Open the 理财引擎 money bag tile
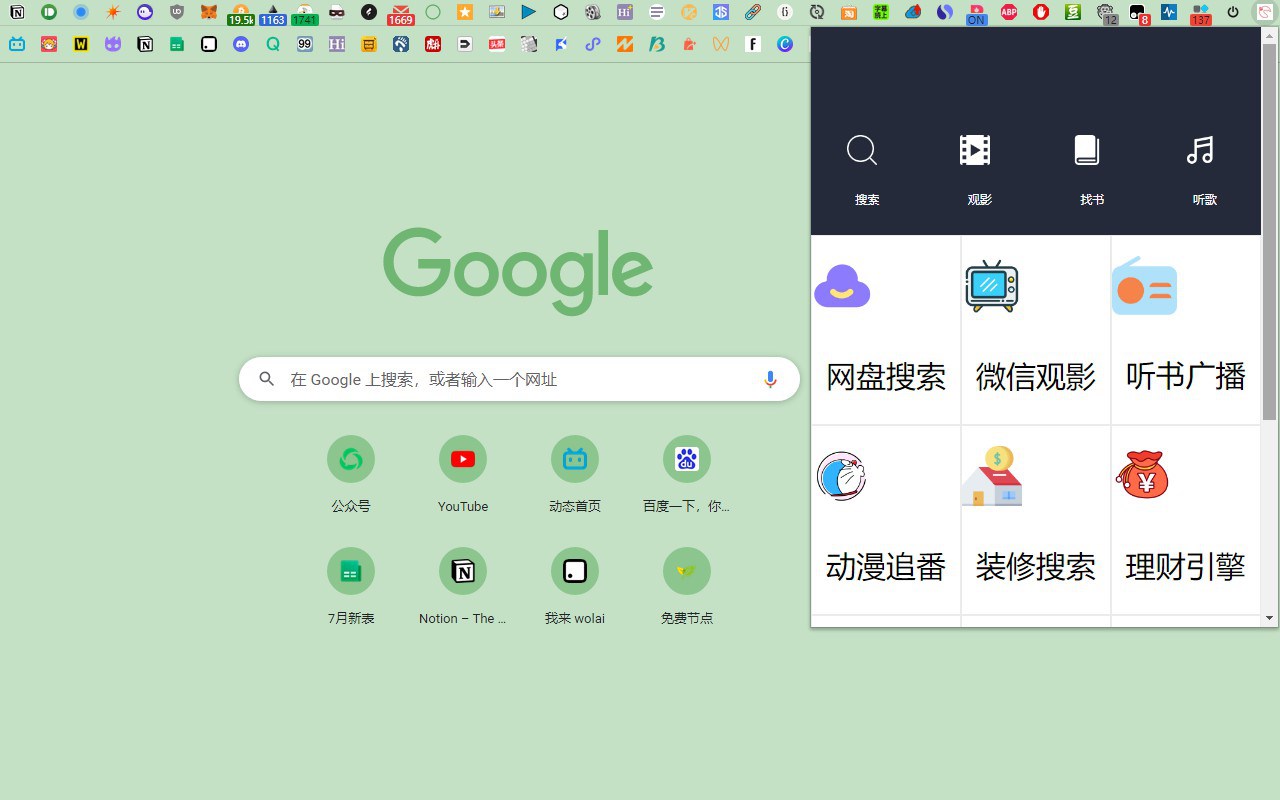Viewport: 1280px width, 800px height. tap(1186, 520)
